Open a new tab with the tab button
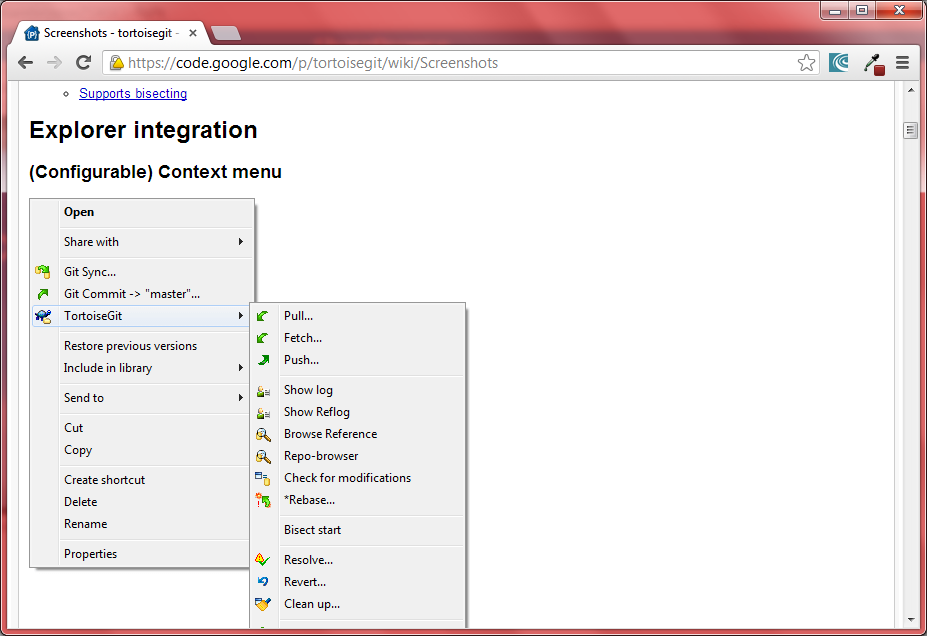 pyautogui.click(x=226, y=33)
